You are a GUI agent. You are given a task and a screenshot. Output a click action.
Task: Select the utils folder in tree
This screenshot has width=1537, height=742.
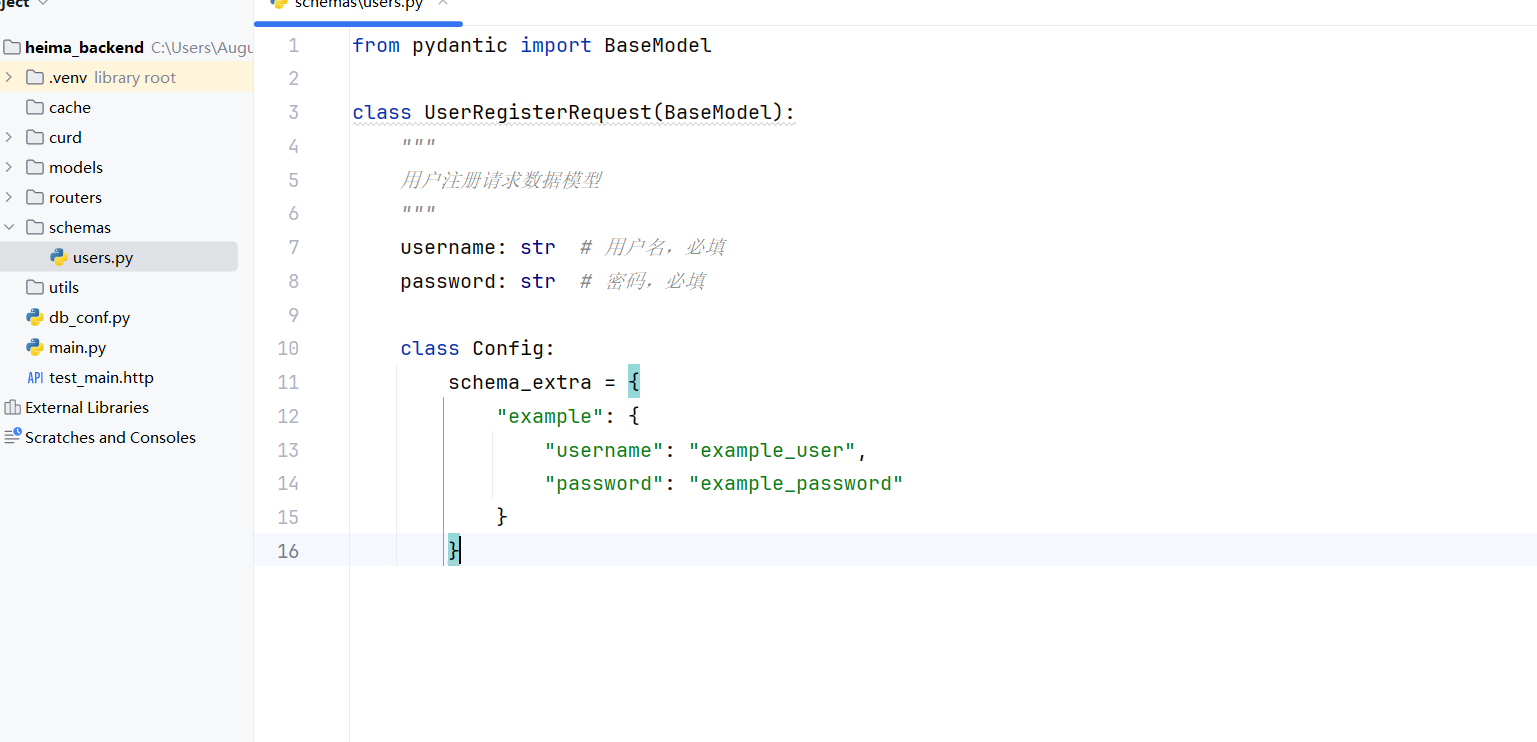[x=64, y=287]
